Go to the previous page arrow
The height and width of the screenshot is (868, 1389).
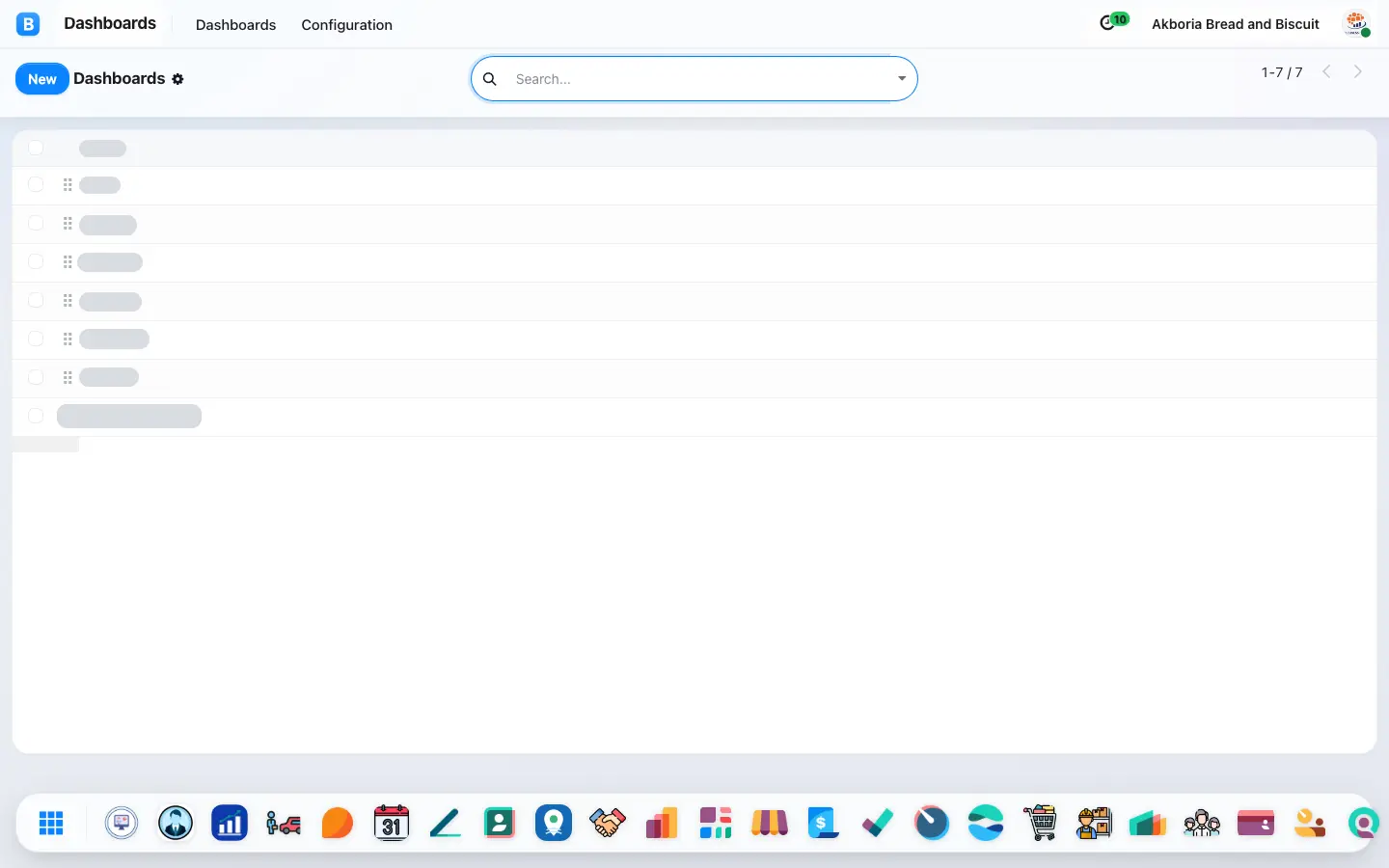tap(1326, 71)
